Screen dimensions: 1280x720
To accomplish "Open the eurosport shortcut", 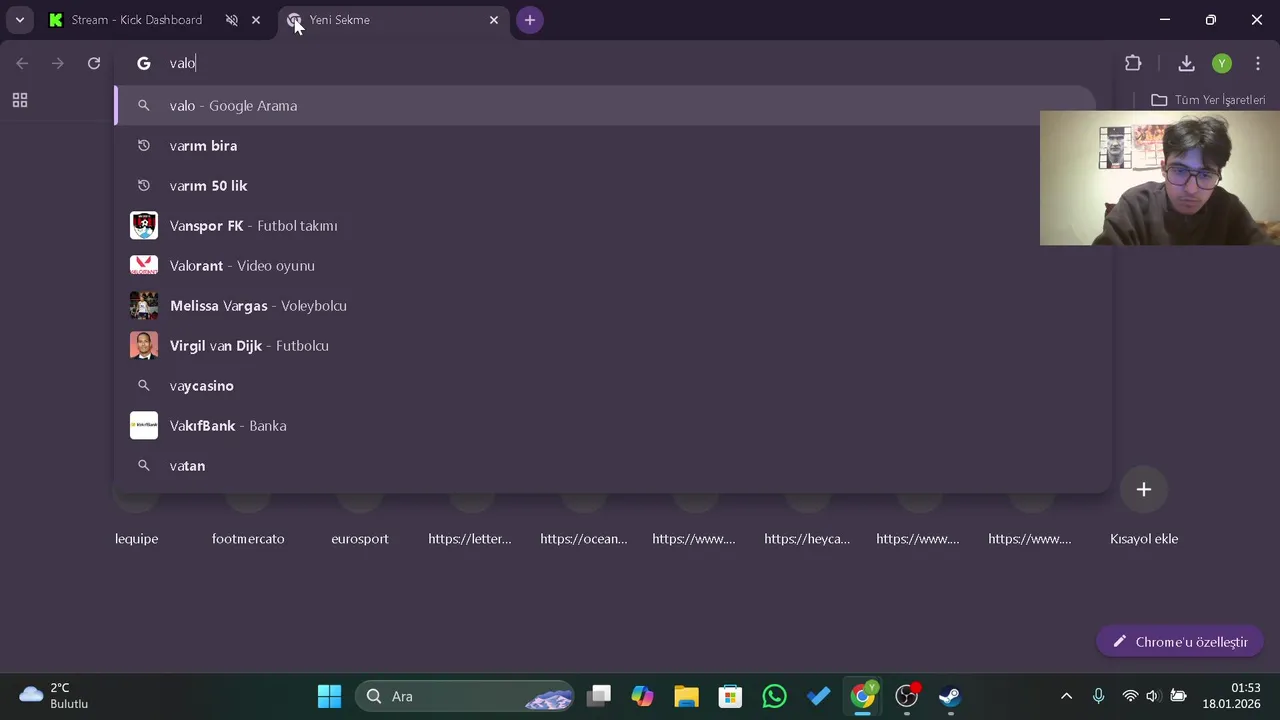I will 360,539.
